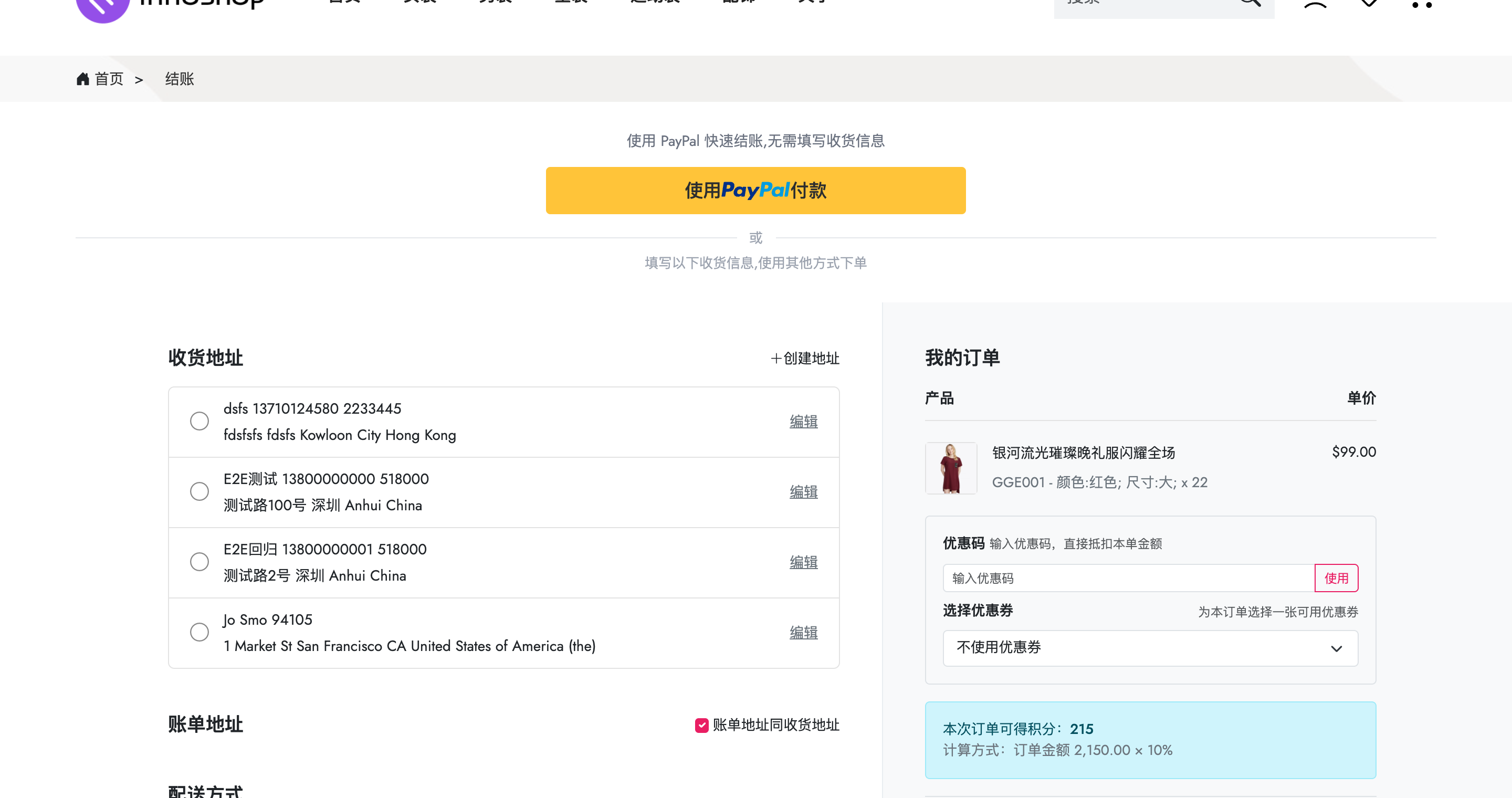The width and height of the screenshot is (1512, 798).
Task: Click the 填写以下收货信息 instruction text
Action: (755, 264)
